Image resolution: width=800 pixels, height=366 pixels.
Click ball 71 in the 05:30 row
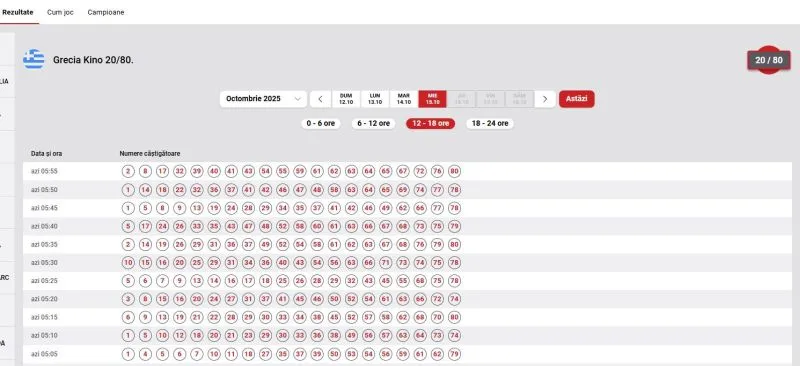pos(385,262)
